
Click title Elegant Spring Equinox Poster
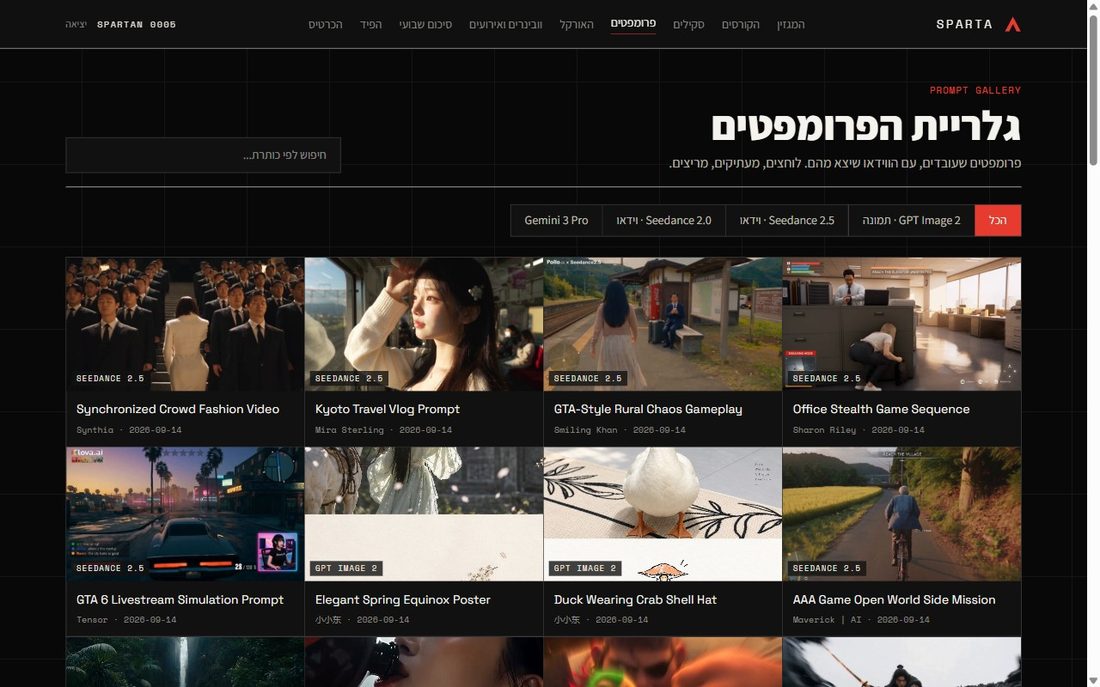[403, 600]
